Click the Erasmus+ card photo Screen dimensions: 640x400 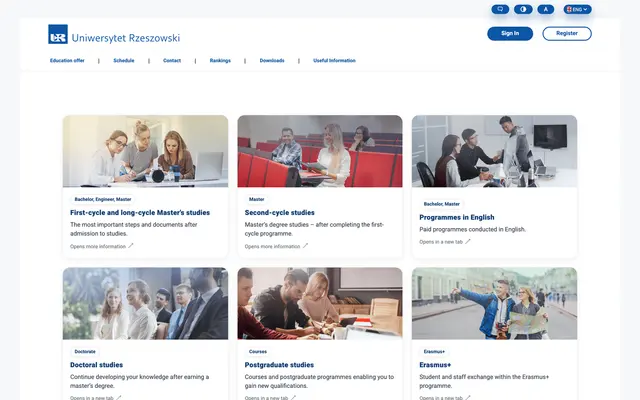[494, 303]
